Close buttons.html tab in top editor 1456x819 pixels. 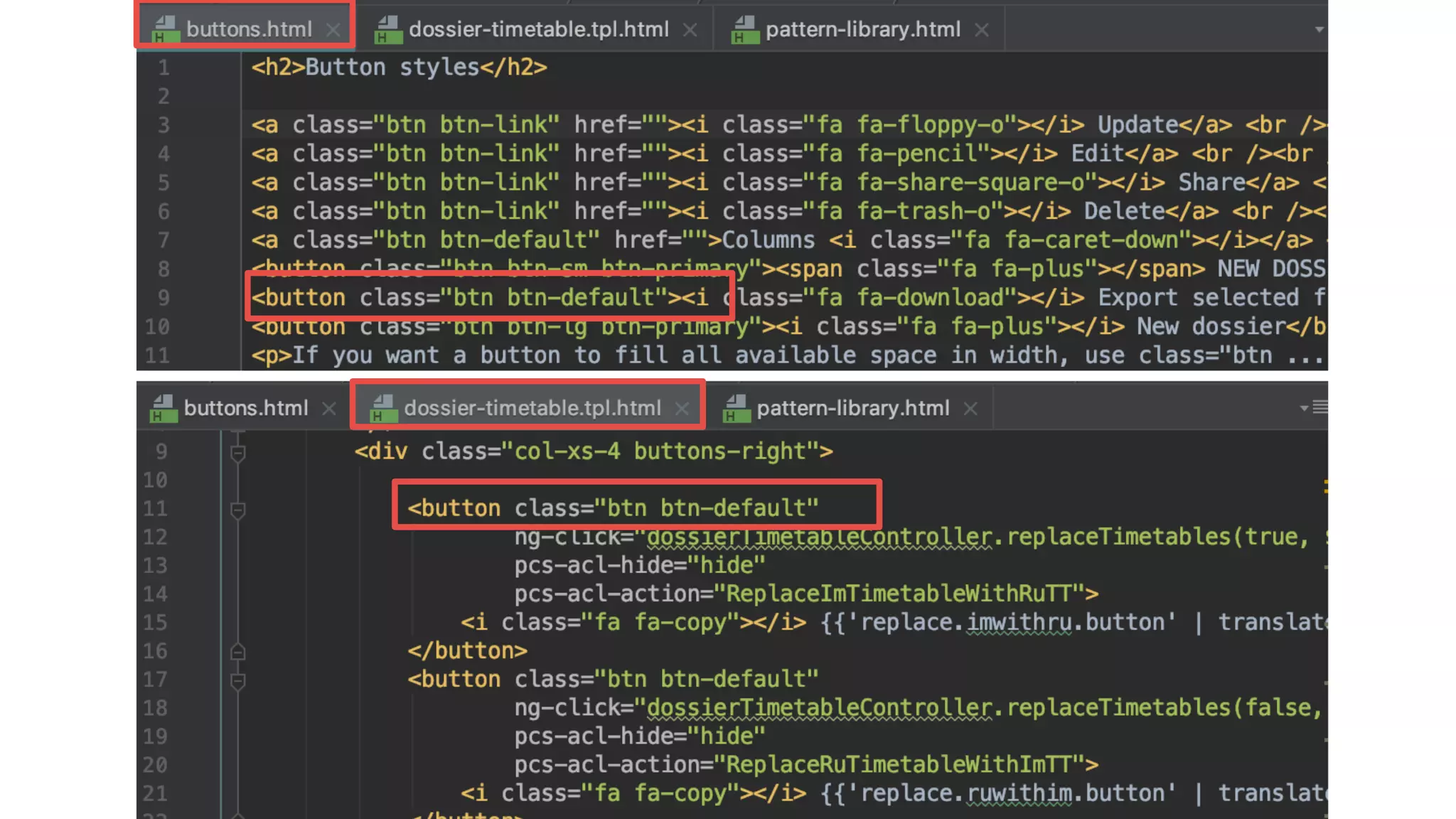pos(333,30)
